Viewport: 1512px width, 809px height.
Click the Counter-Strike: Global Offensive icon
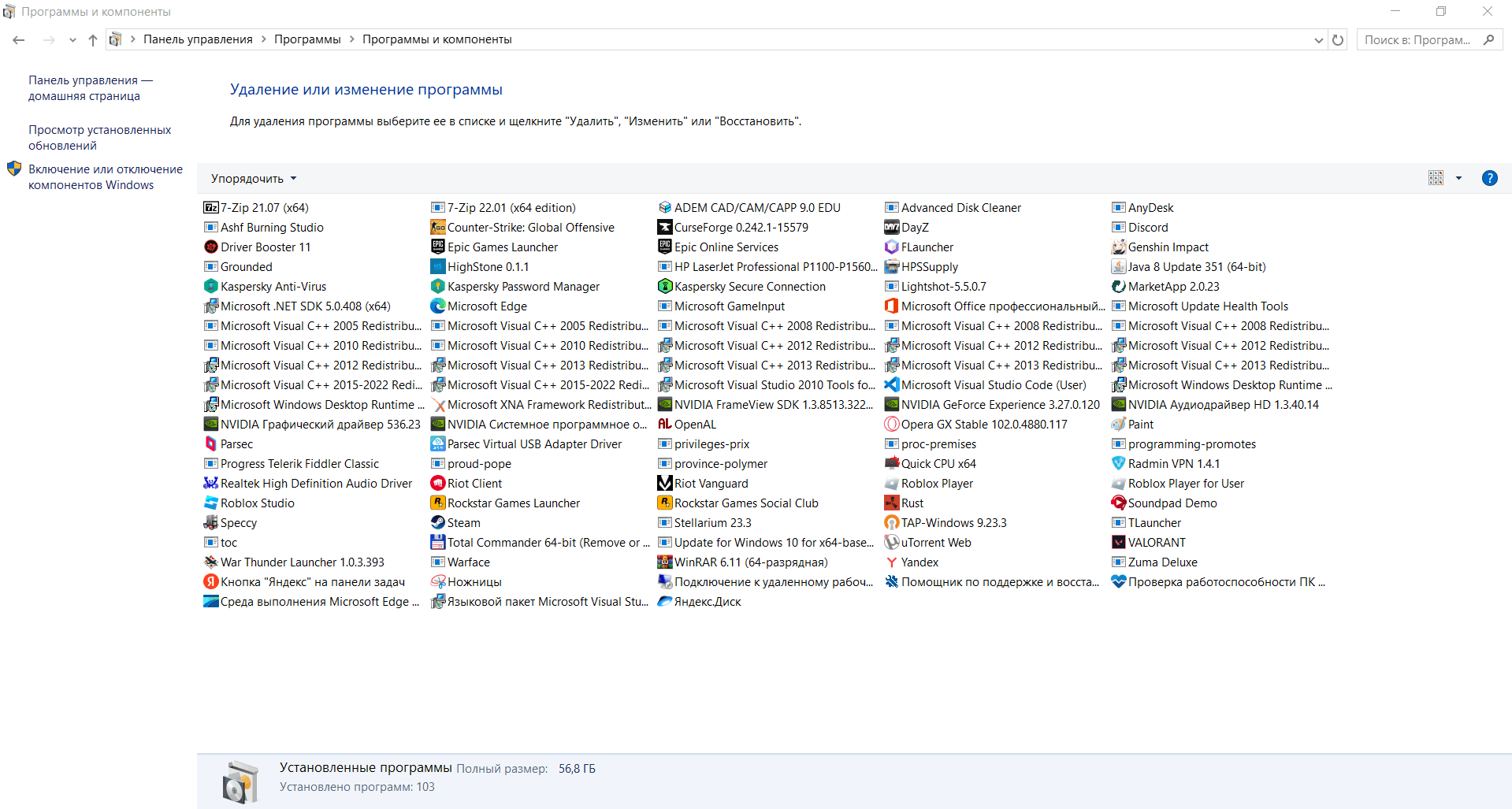(x=438, y=227)
